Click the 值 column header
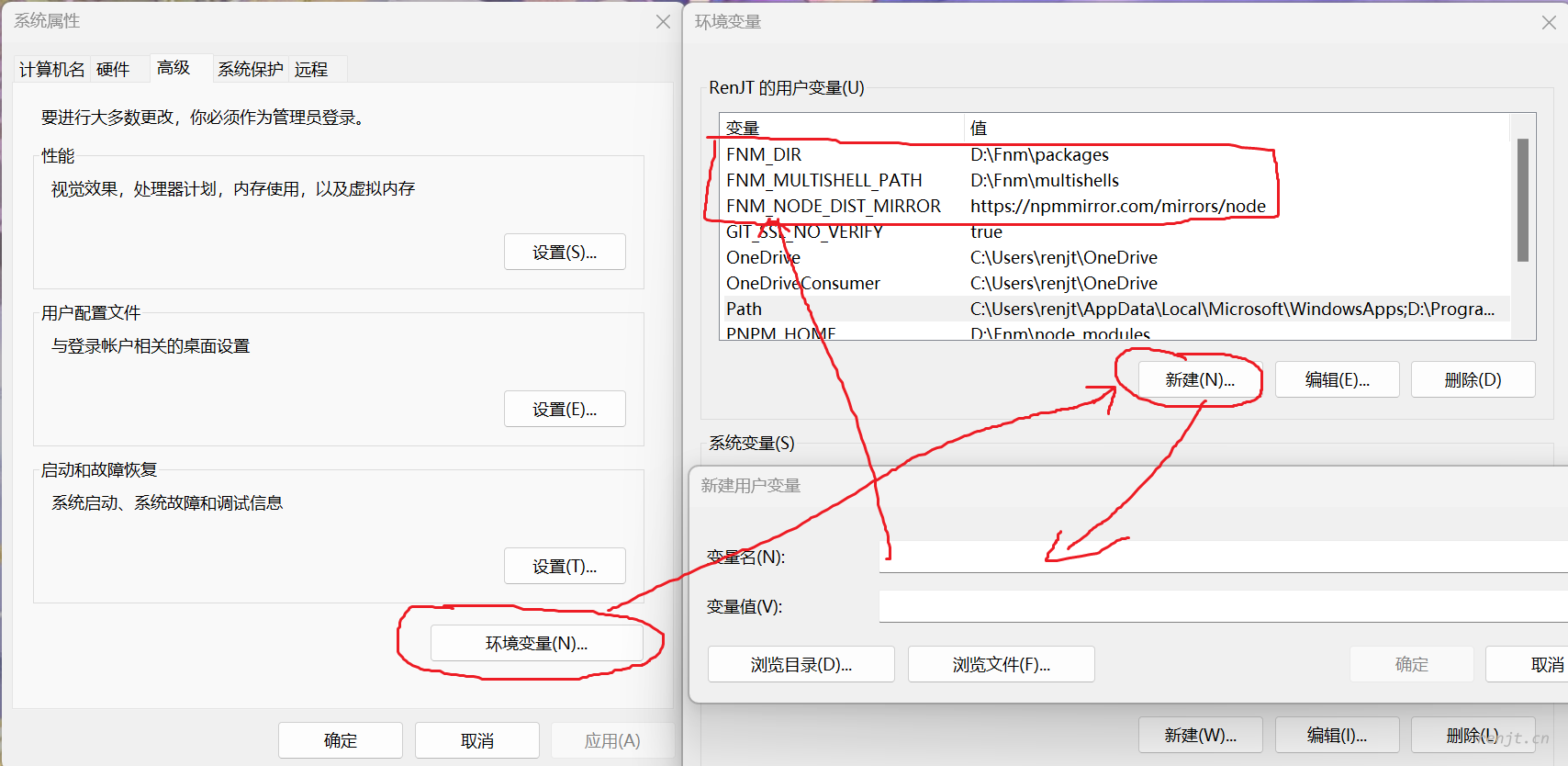Screen dimensions: 1568x766 1237,128
